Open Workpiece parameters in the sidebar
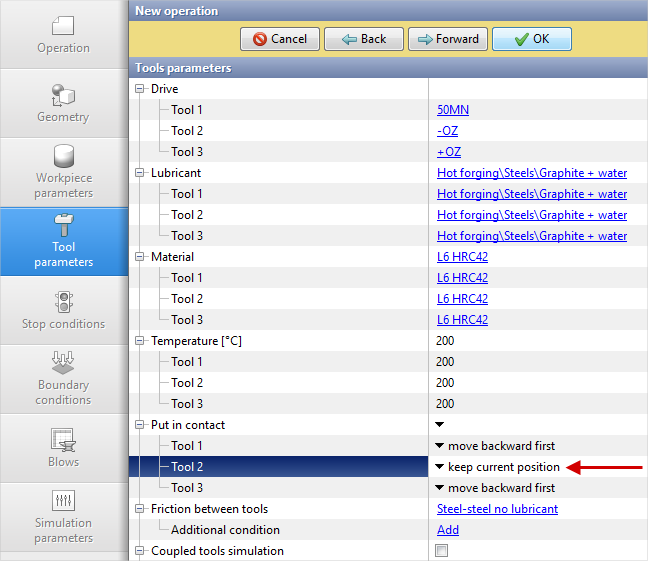 pos(63,171)
